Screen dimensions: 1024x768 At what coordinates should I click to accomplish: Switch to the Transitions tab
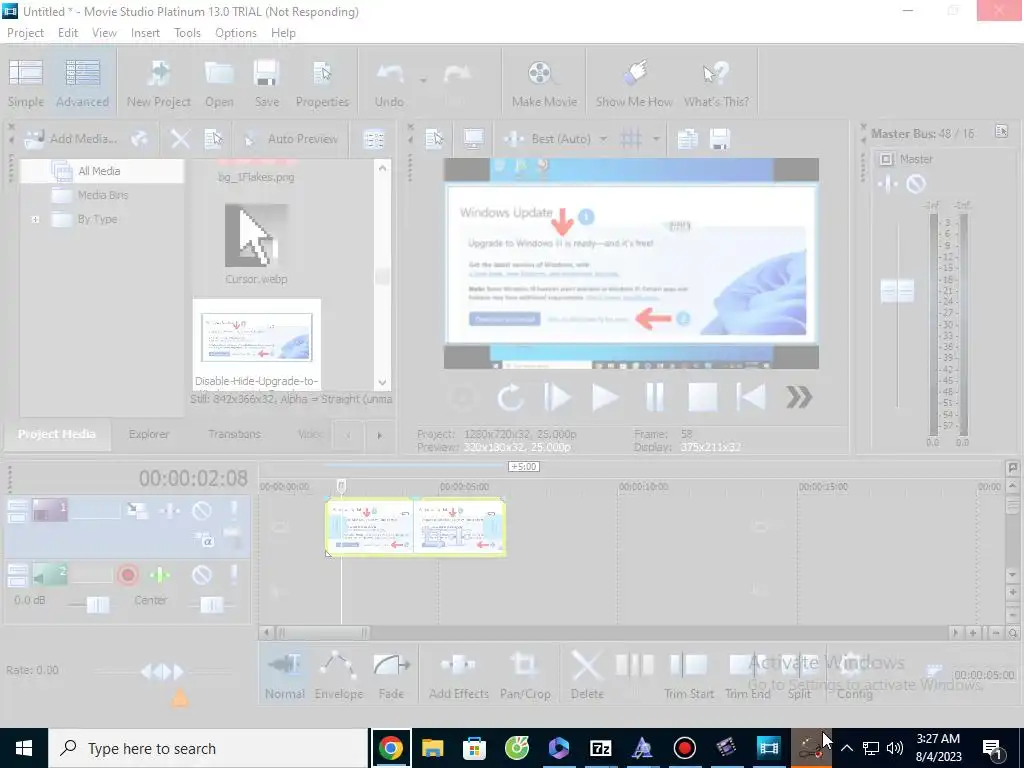click(234, 434)
